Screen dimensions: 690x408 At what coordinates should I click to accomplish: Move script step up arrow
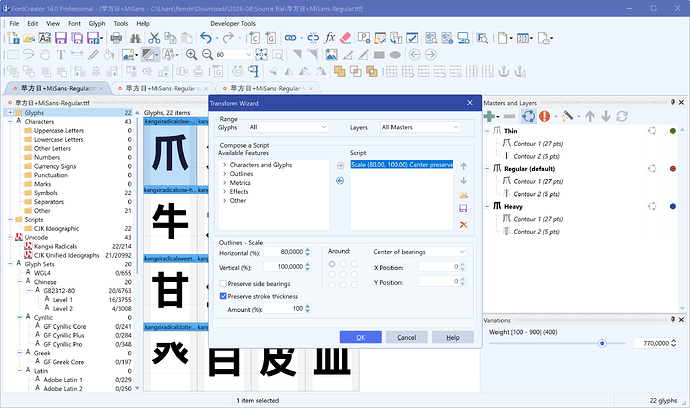pyautogui.click(x=463, y=166)
